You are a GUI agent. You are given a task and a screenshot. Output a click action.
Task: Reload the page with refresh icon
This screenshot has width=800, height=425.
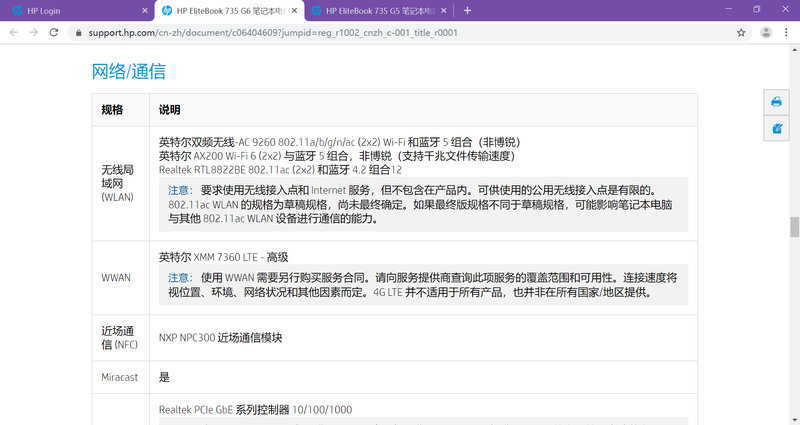[x=57, y=32]
